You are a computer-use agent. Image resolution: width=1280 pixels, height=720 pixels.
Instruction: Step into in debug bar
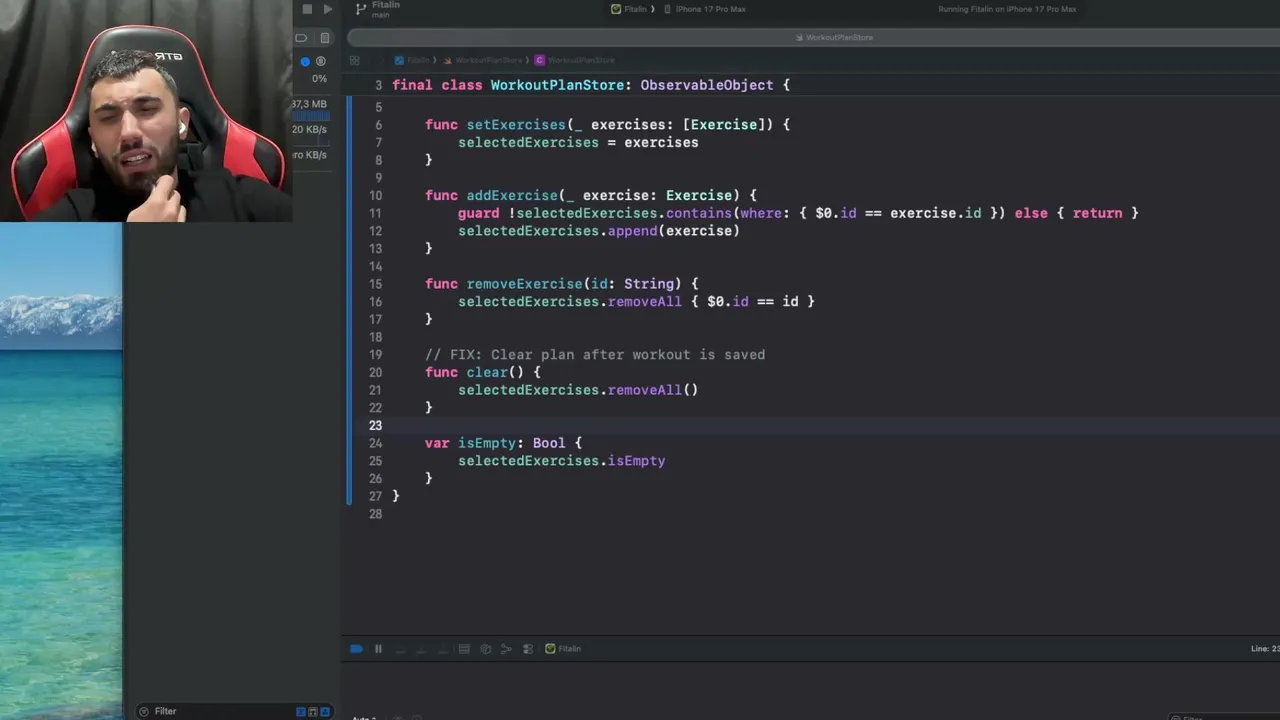[420, 649]
